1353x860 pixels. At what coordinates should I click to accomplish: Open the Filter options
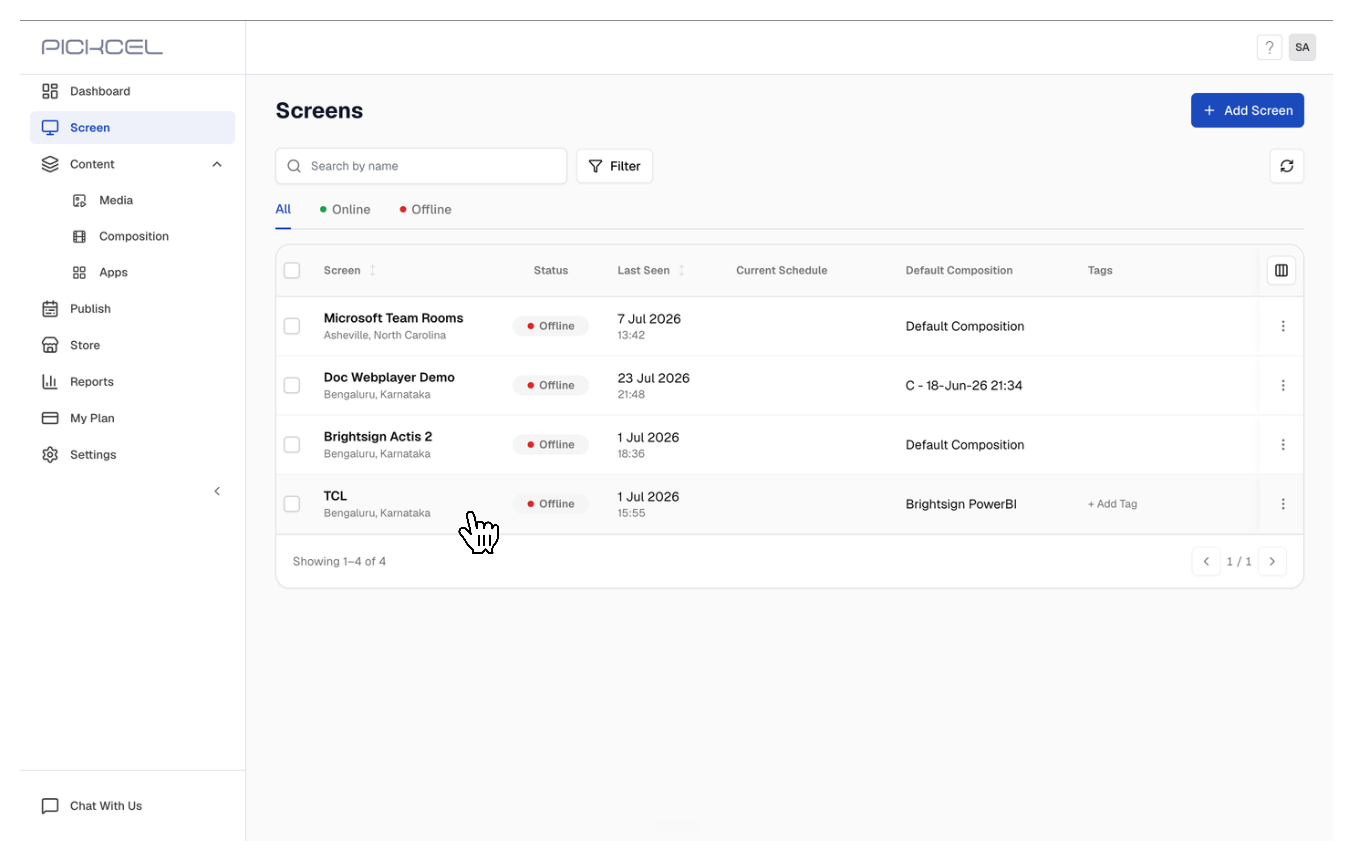point(614,166)
